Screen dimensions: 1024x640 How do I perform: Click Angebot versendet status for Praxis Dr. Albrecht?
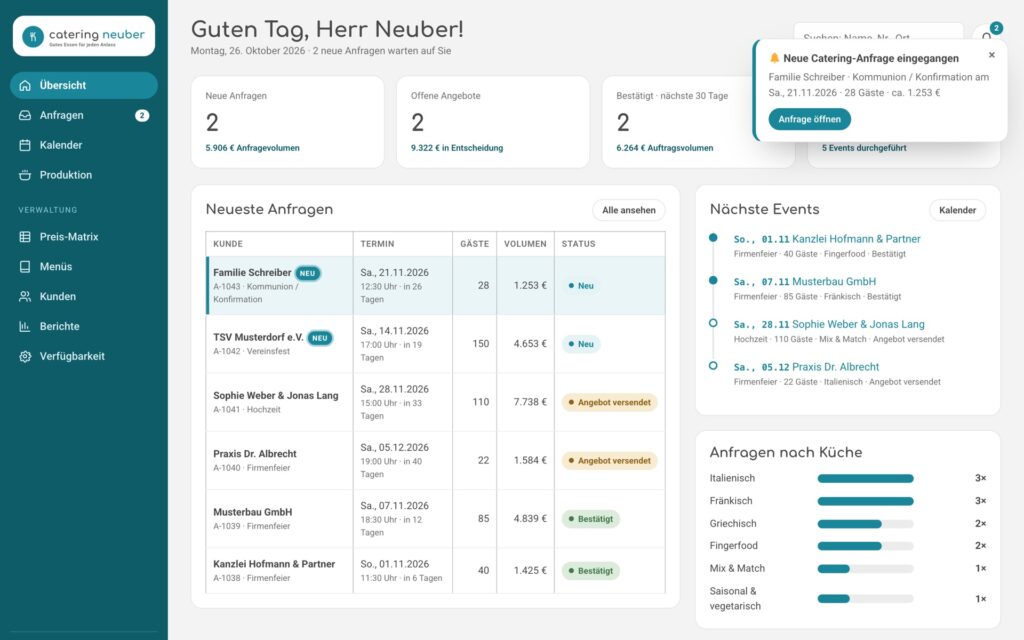coord(609,460)
